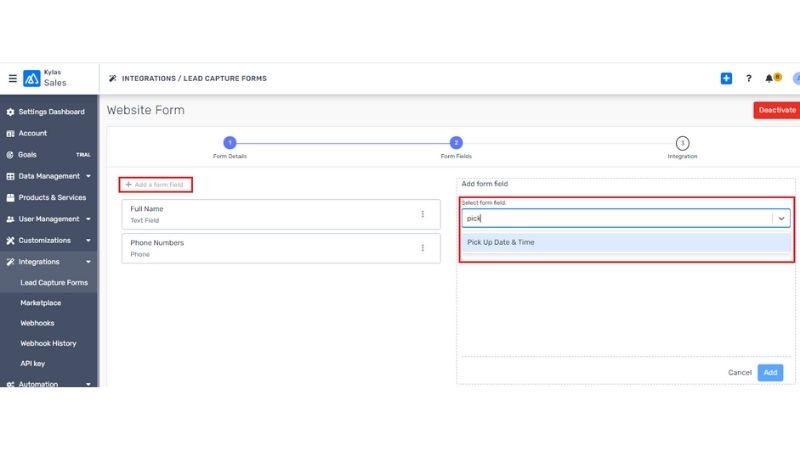Click the Automation sidebar icon
The width and height of the screenshot is (800, 450).
pyautogui.click(x=10, y=384)
